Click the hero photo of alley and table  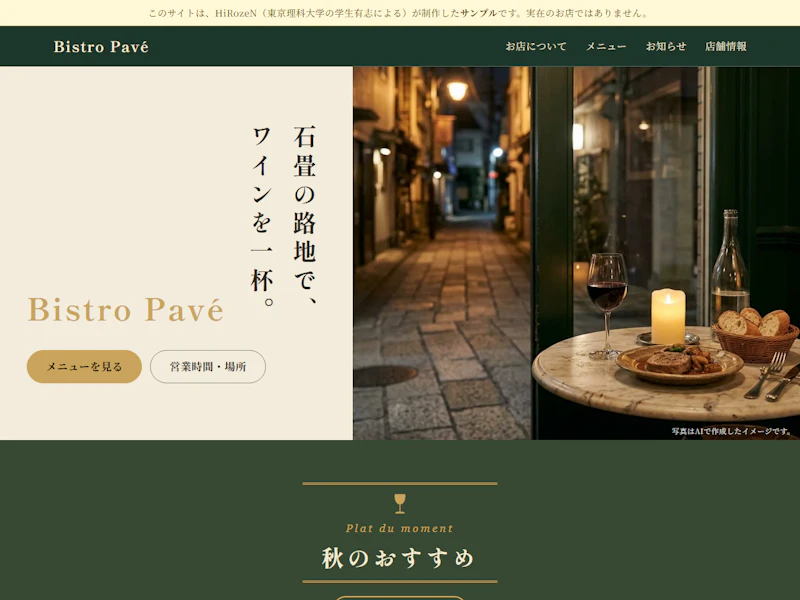pos(576,253)
